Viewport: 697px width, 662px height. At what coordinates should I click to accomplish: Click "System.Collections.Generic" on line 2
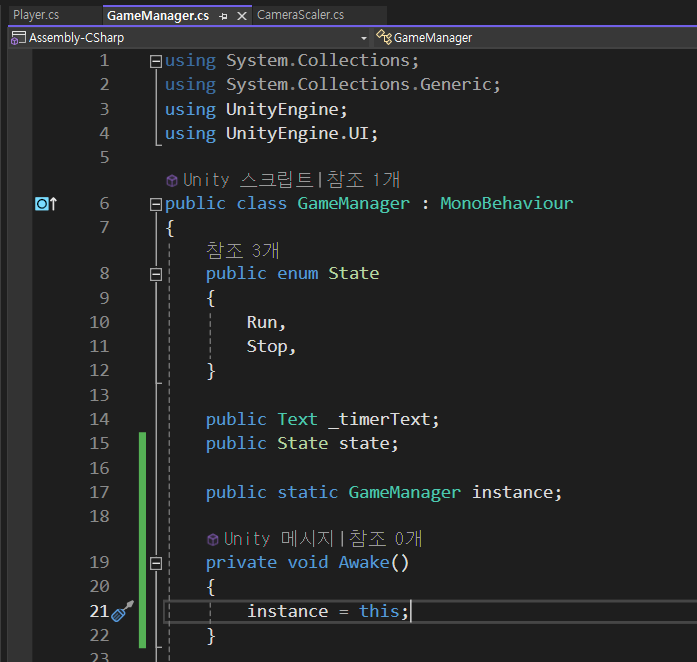tap(358, 84)
